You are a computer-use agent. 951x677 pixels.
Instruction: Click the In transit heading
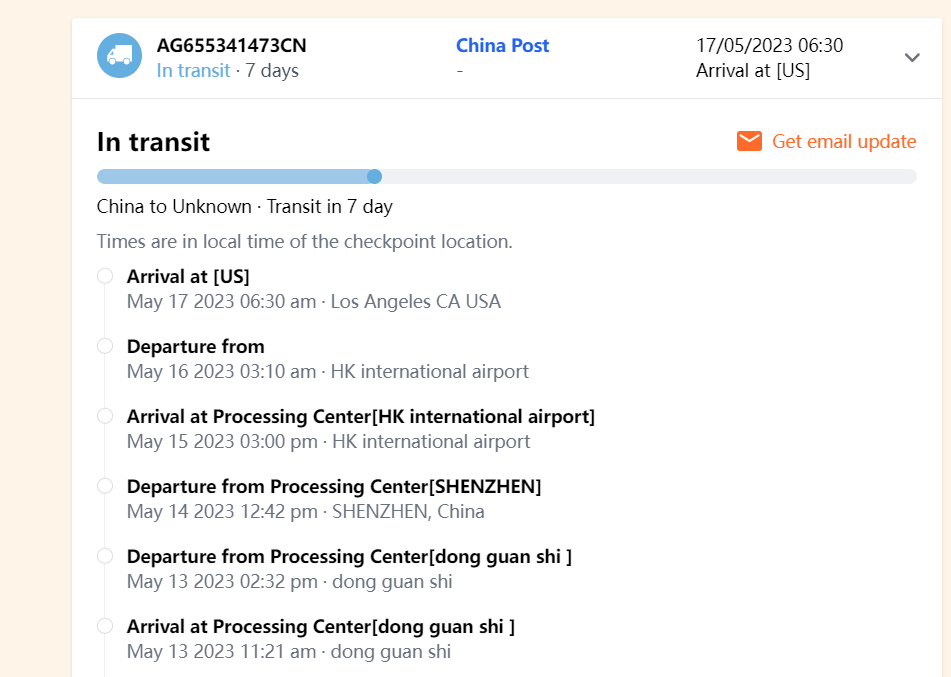pos(153,141)
